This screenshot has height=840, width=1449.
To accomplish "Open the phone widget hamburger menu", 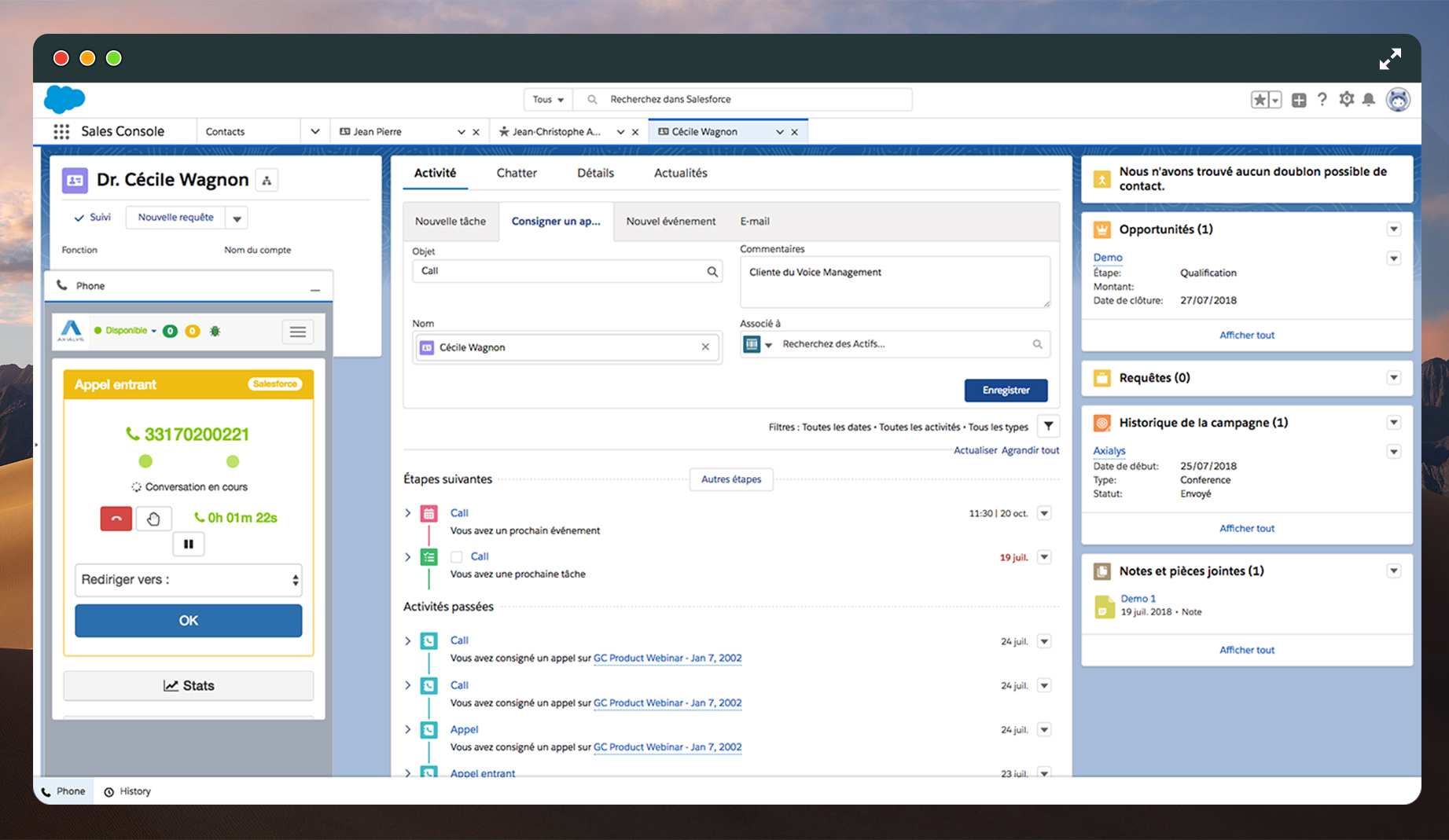I will click(298, 332).
